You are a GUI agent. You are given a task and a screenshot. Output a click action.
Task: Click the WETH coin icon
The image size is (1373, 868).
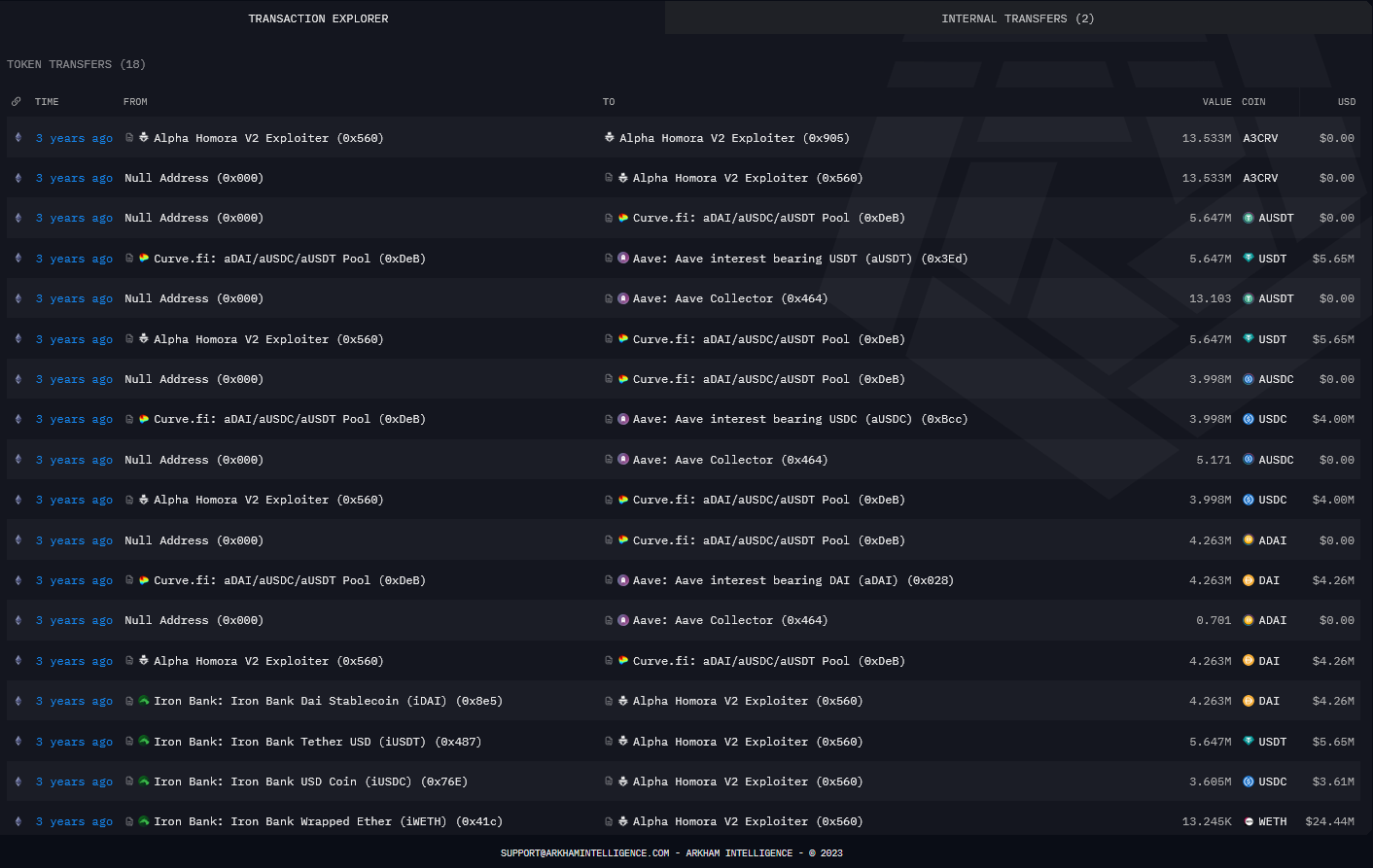tap(1249, 821)
